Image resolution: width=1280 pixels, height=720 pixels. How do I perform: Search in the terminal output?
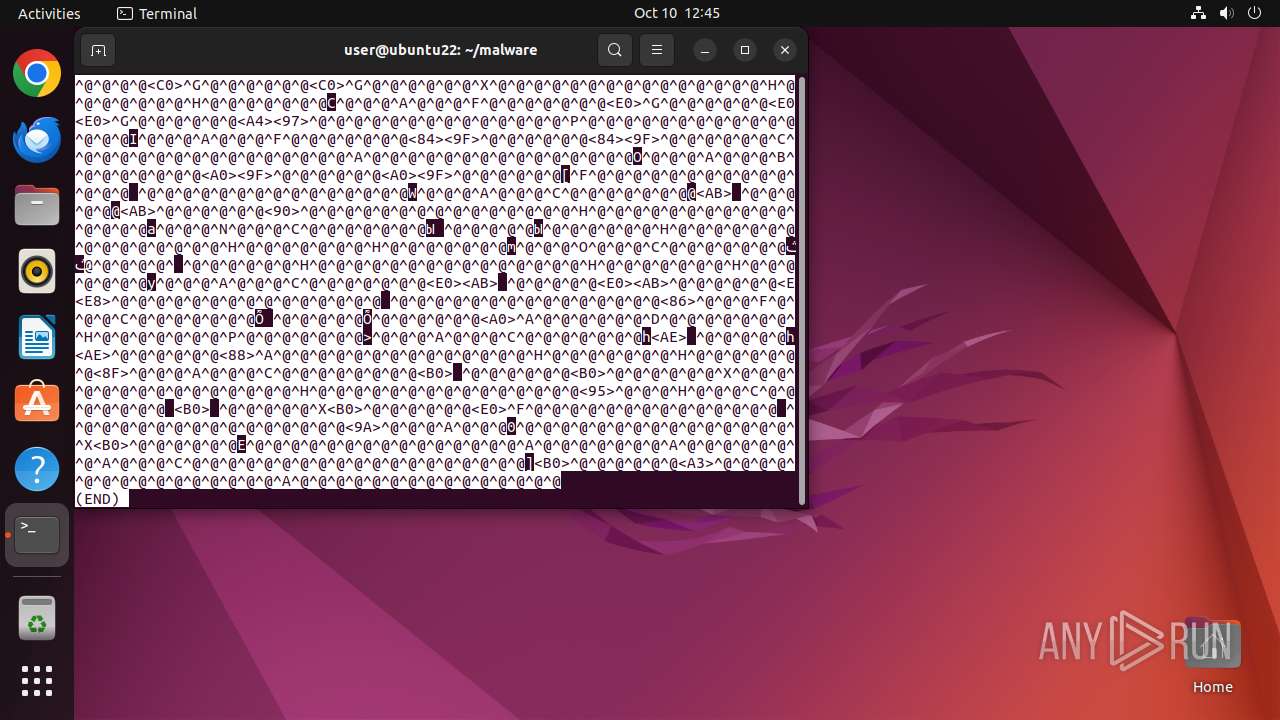pos(615,50)
